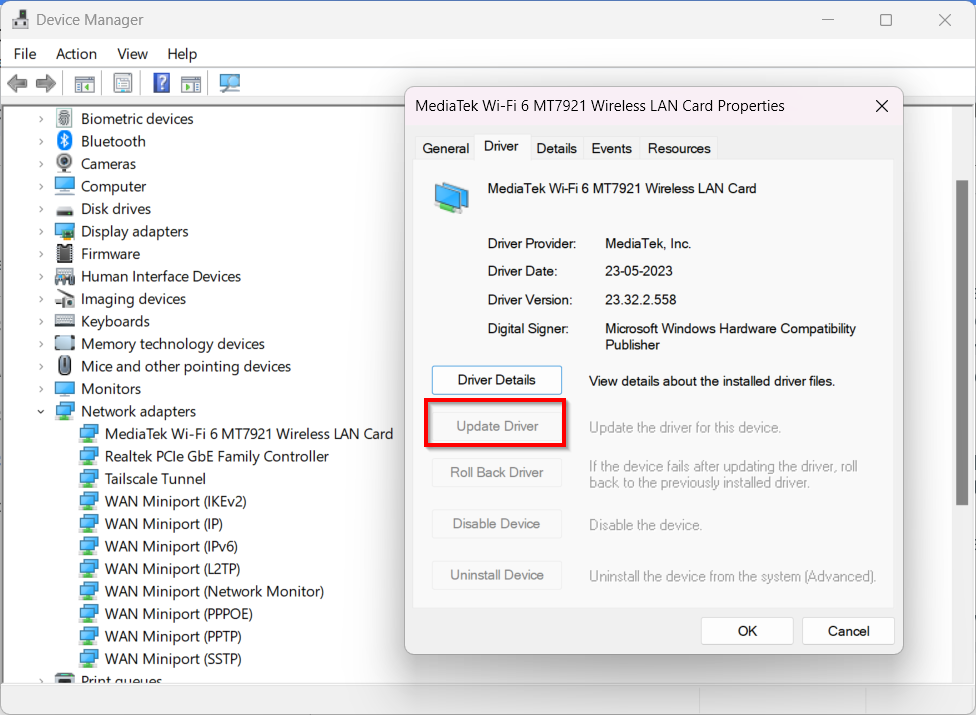Open the View menu
This screenshot has height=715, width=976.
click(x=132, y=54)
